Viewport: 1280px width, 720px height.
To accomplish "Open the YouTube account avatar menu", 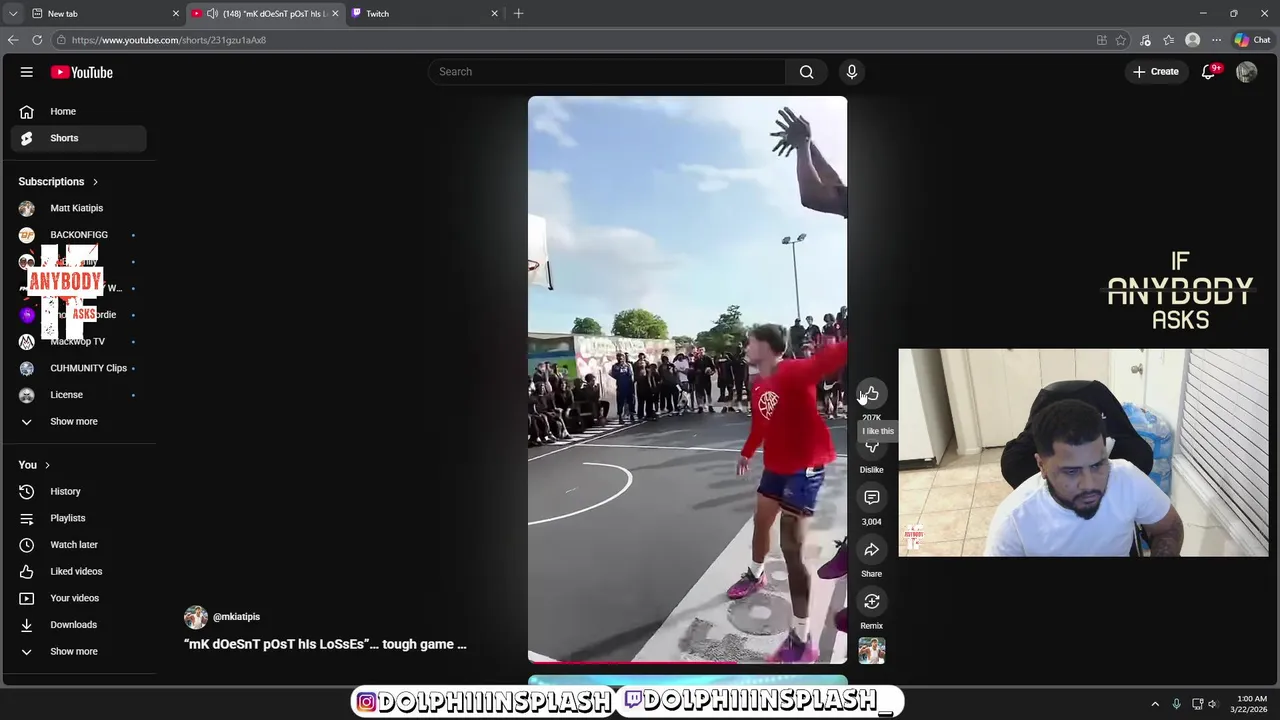I will click(1246, 72).
